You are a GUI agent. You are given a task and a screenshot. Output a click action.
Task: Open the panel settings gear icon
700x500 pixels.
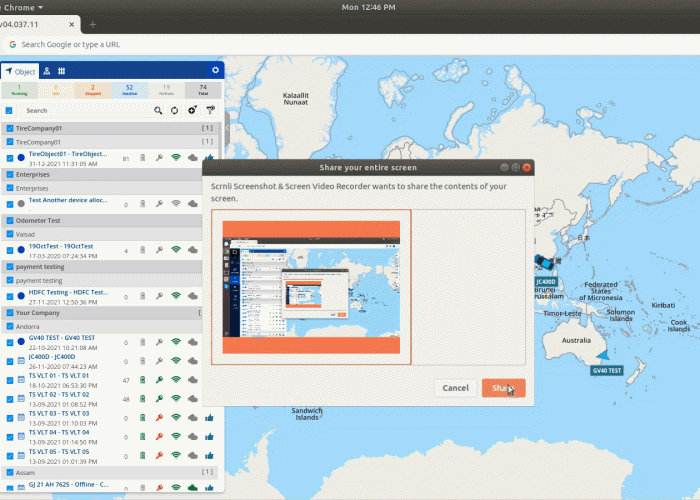coord(215,71)
